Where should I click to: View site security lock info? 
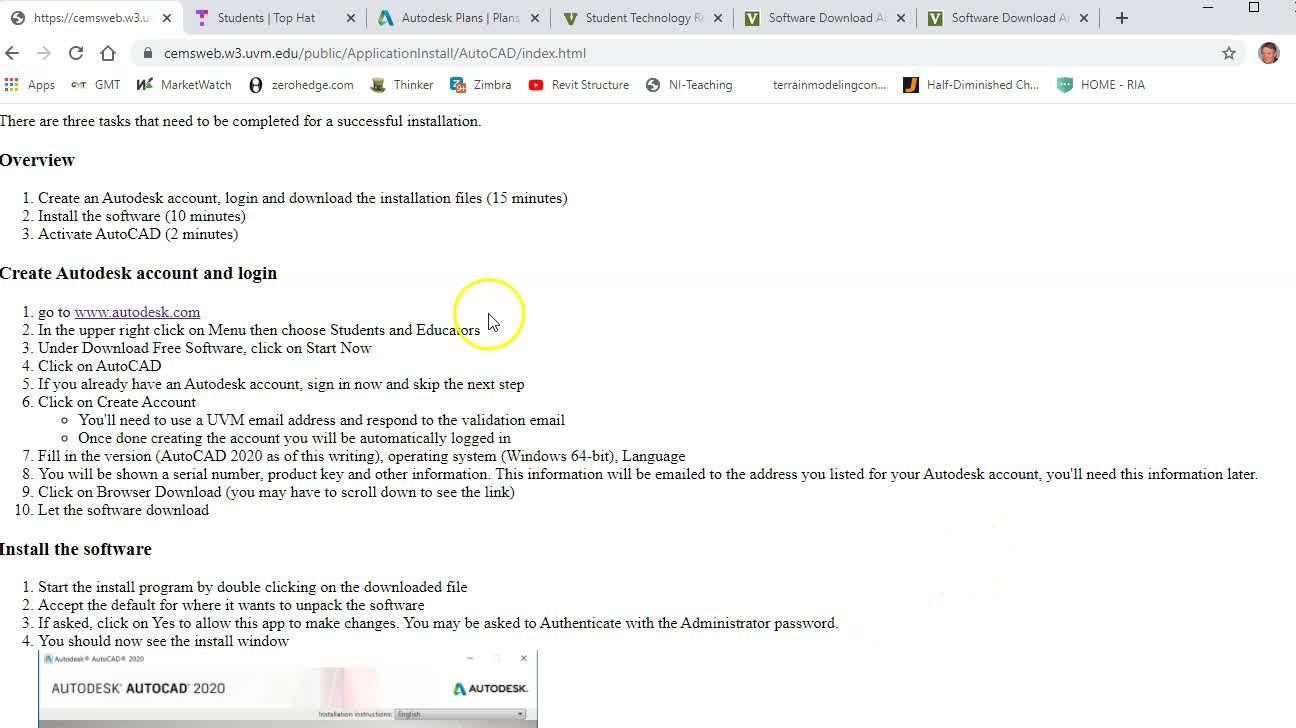(x=148, y=53)
